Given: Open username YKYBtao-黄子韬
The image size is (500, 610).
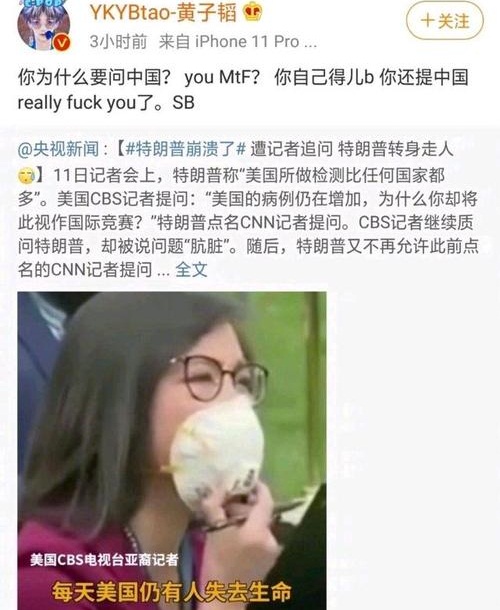Looking at the screenshot, I should pyautogui.click(x=163, y=12).
